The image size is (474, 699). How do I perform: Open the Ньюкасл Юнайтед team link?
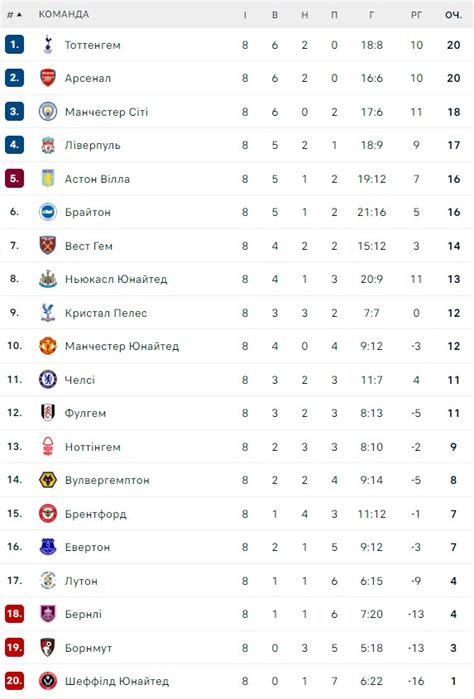pos(116,279)
